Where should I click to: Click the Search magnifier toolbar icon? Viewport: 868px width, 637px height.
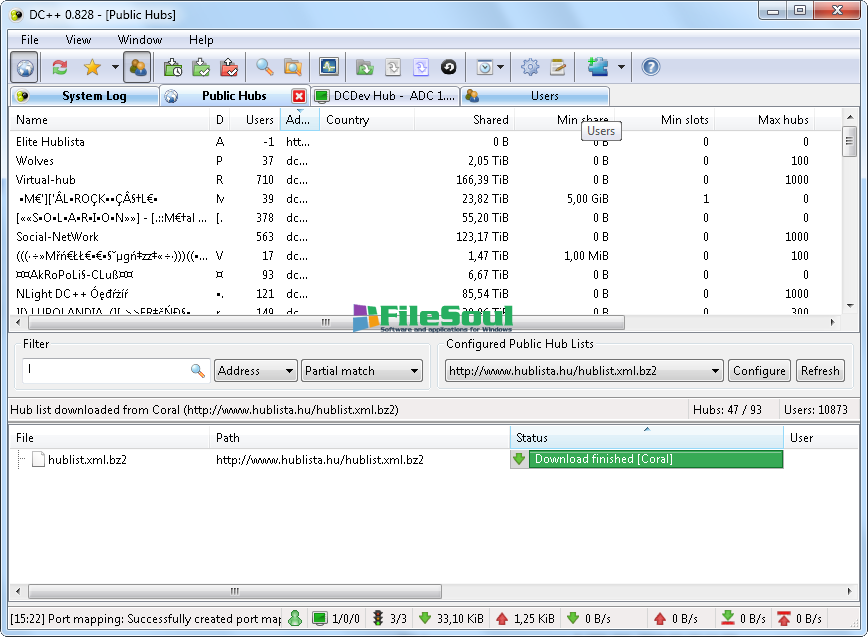(x=265, y=68)
